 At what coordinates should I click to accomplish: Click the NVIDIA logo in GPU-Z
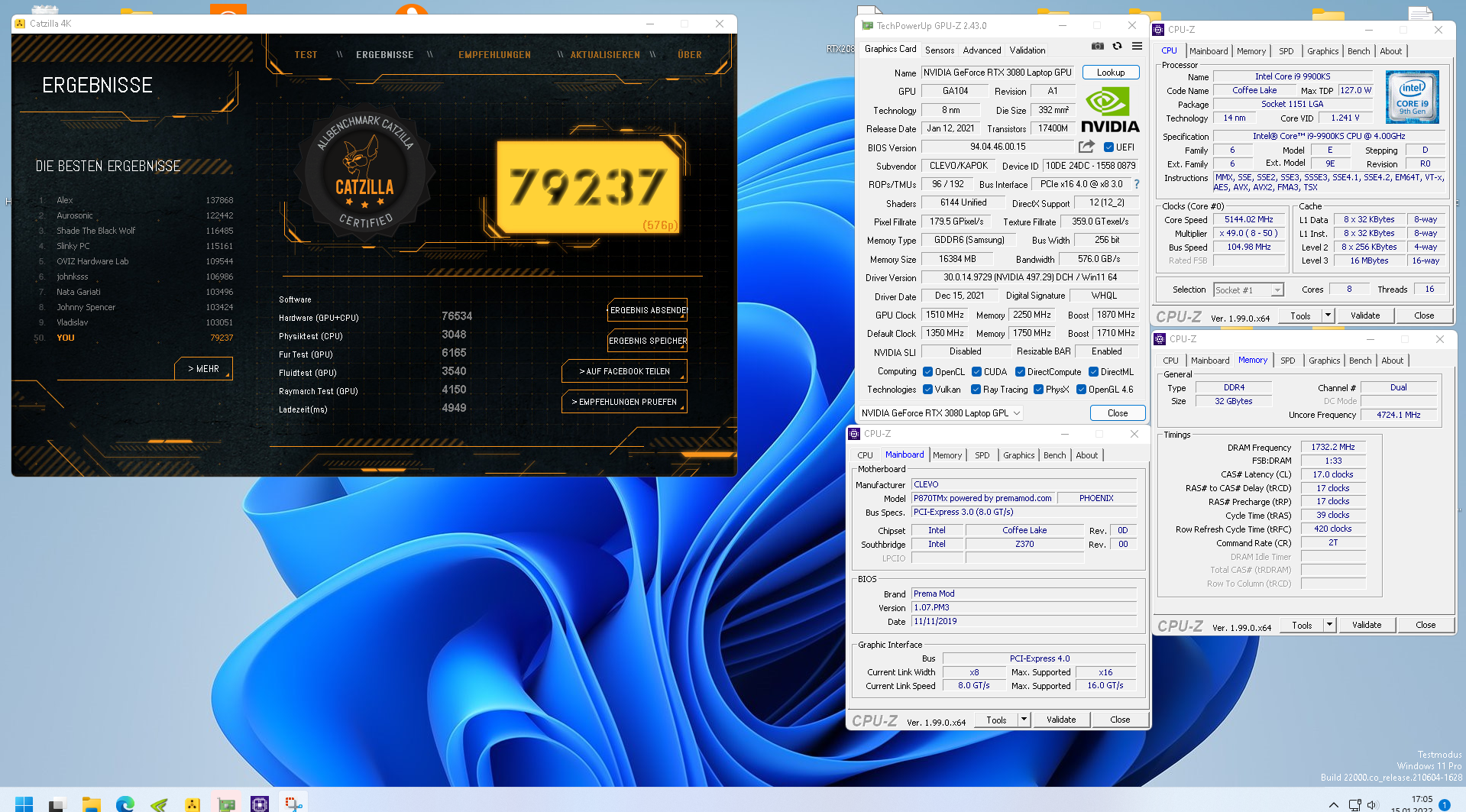tap(1110, 112)
